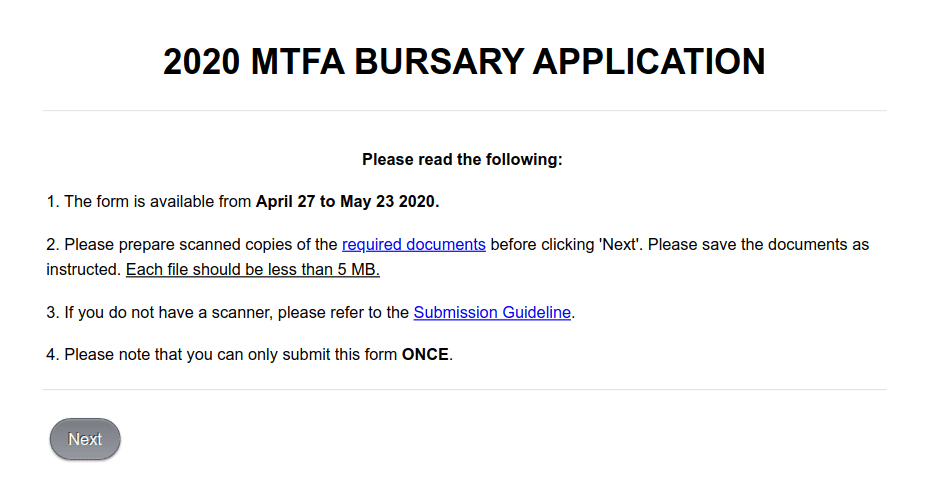
Task: Click the underlined 'Each file should be less than 5 MB' text
Action: coord(253,270)
